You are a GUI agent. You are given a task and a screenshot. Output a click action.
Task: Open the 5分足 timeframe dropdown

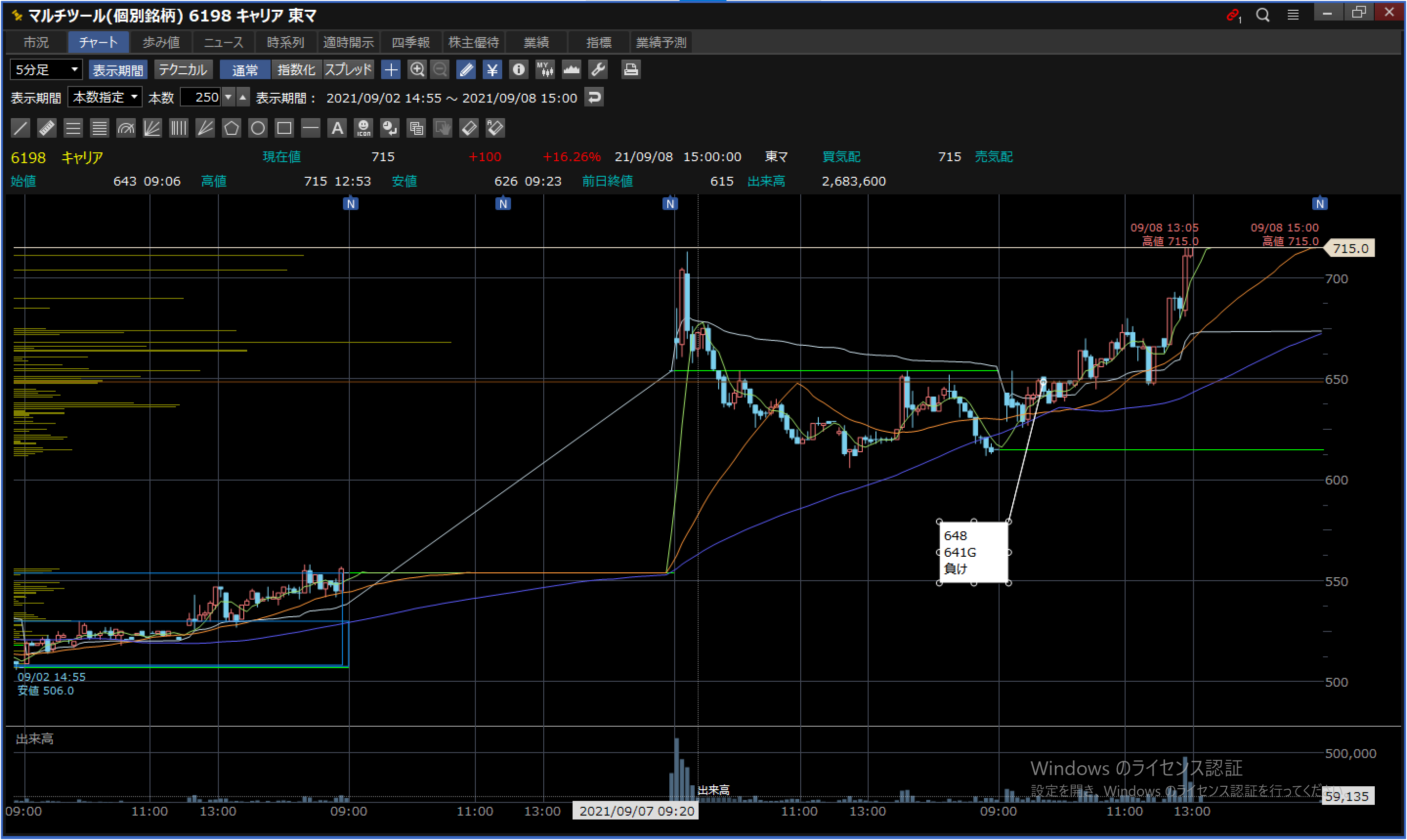[x=46, y=70]
